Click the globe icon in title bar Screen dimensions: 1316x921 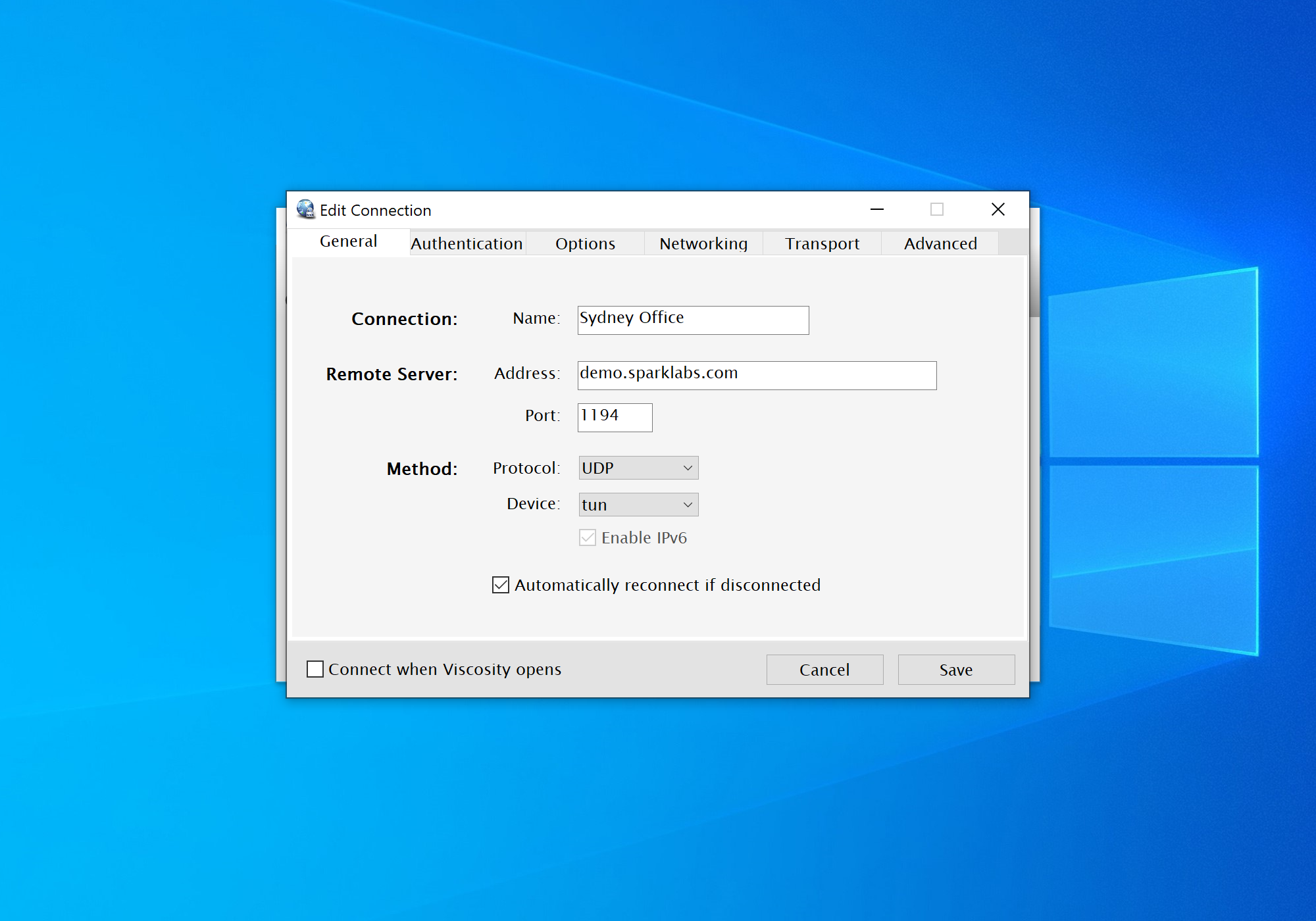303,210
